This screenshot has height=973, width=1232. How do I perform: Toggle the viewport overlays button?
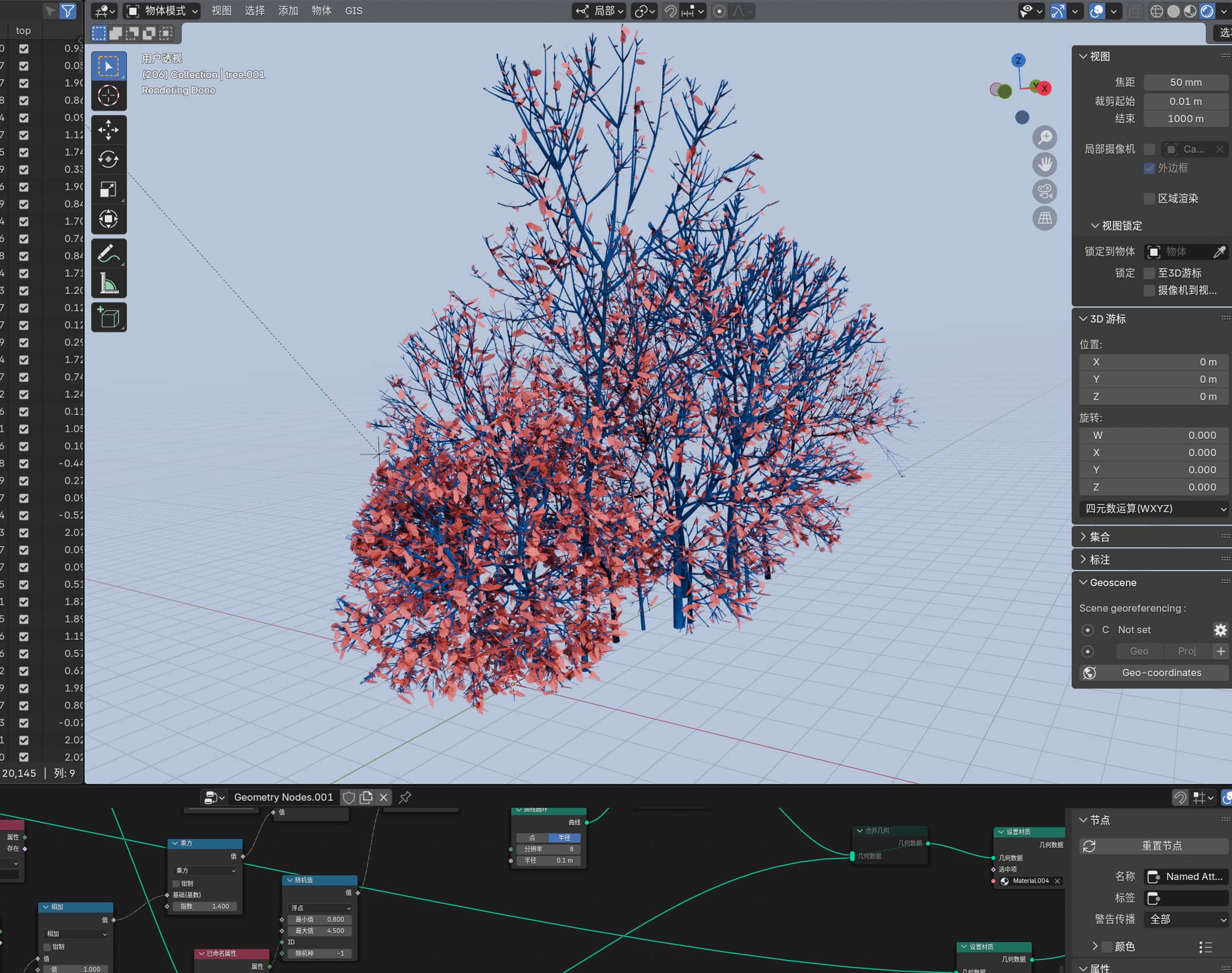pos(1097,11)
